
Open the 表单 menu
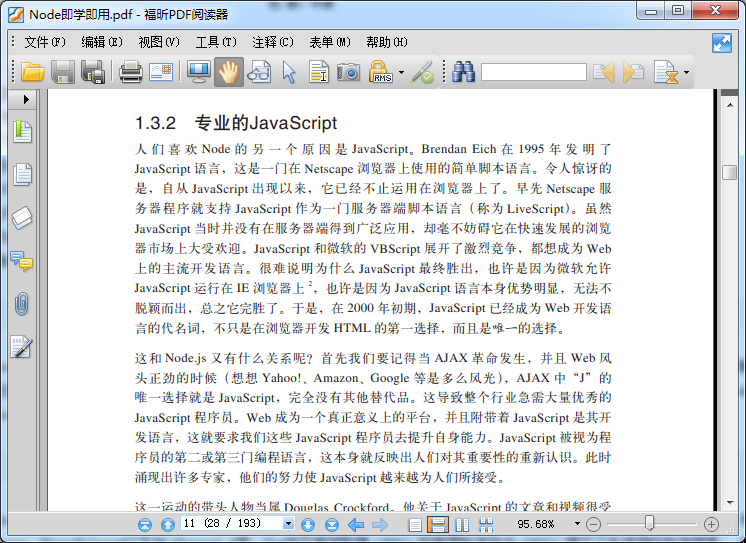tap(330, 42)
